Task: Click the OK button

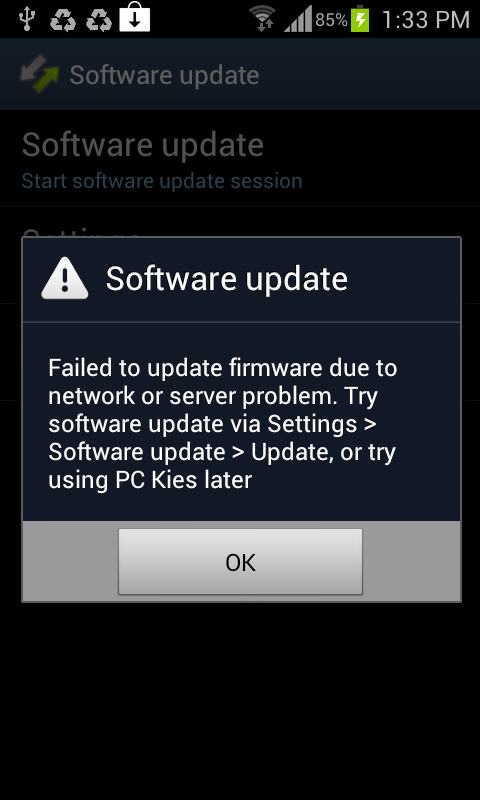Action: [x=240, y=561]
